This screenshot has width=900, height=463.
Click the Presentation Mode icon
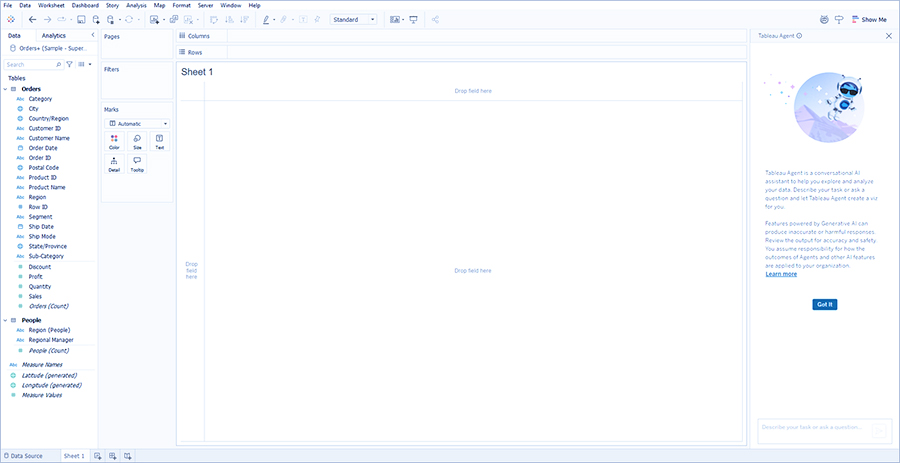click(x=413, y=20)
